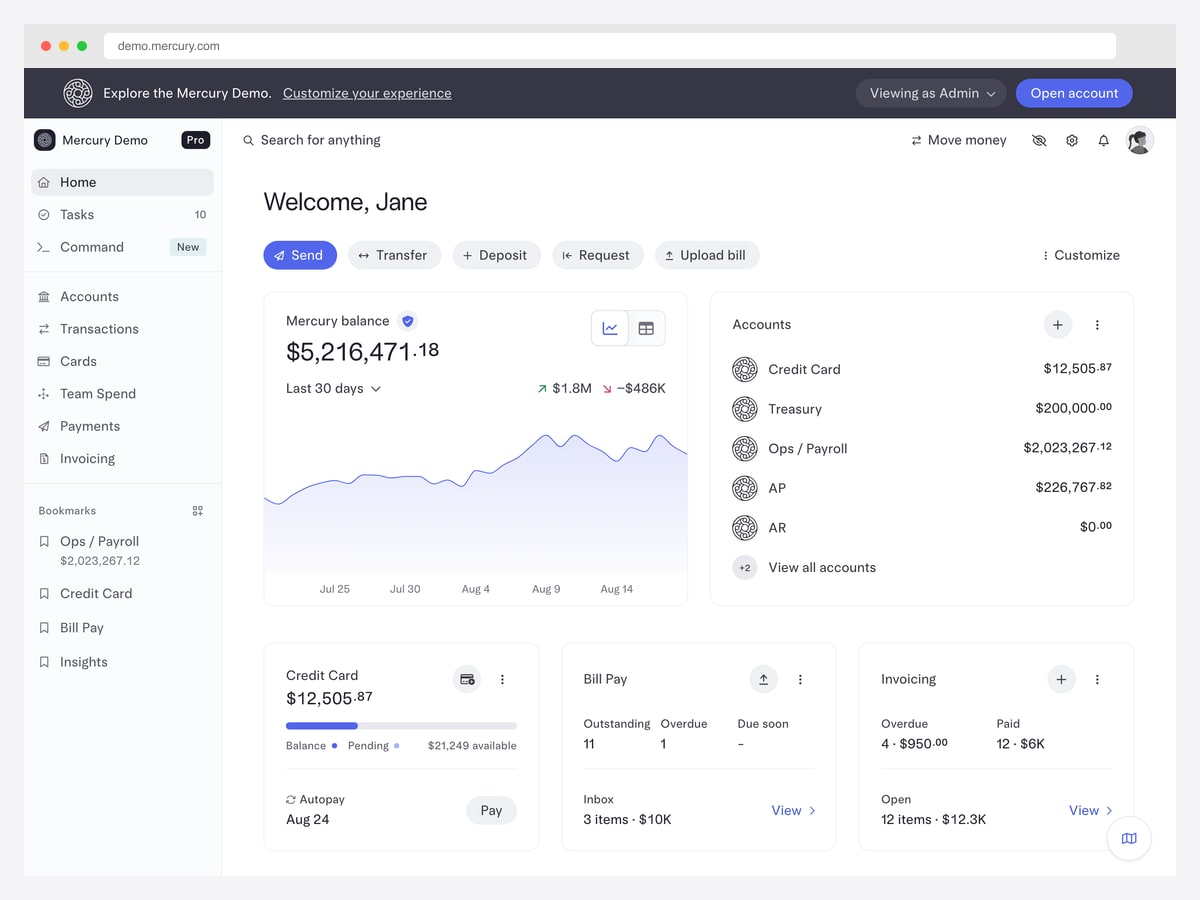This screenshot has width=1200, height=900.
Task: Open the Move money menu
Action: coord(958,141)
